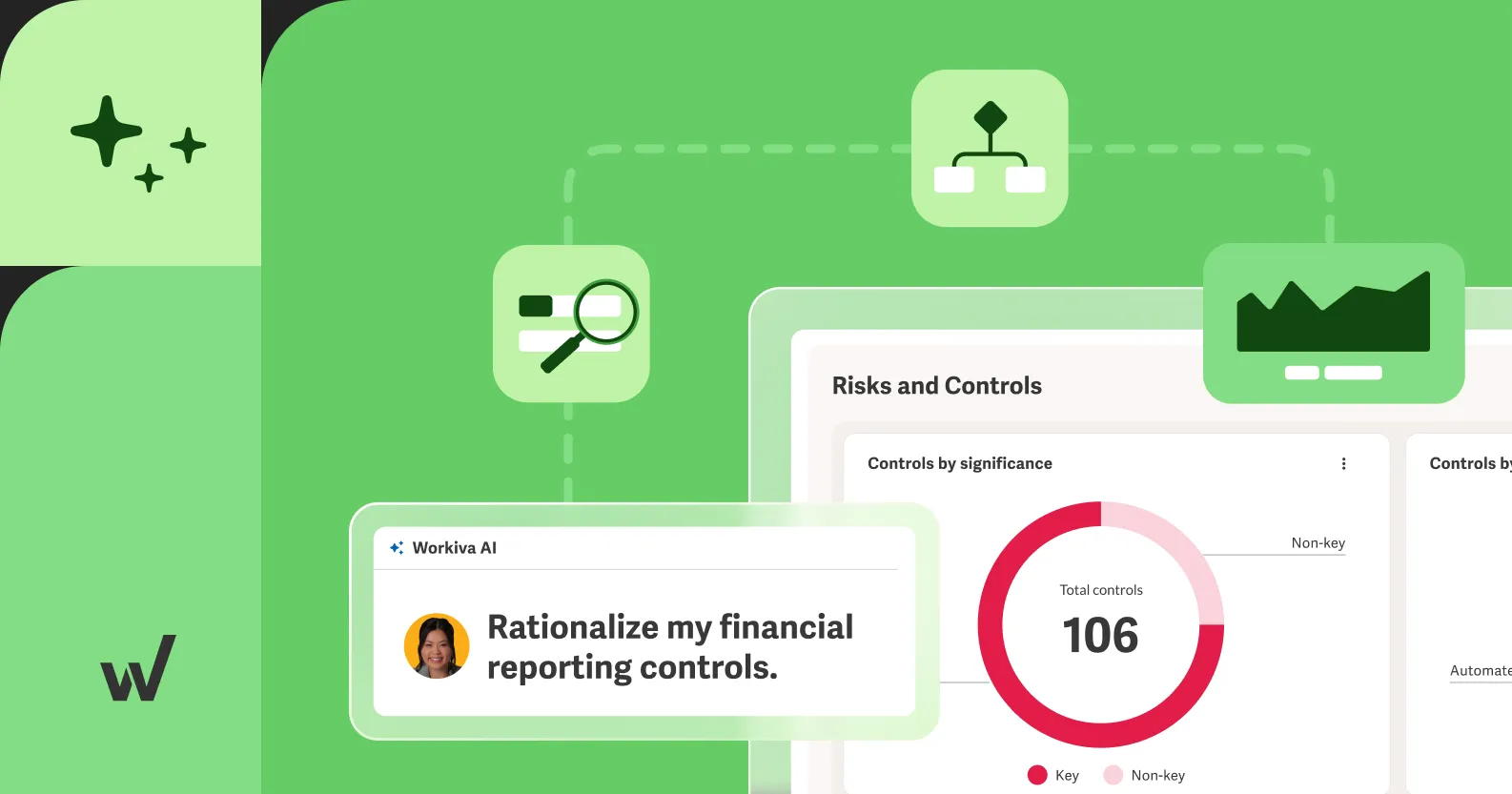Viewport: 1512px width, 794px height.
Task: Click the pink Non-key legend dot
Action: tap(1113, 775)
